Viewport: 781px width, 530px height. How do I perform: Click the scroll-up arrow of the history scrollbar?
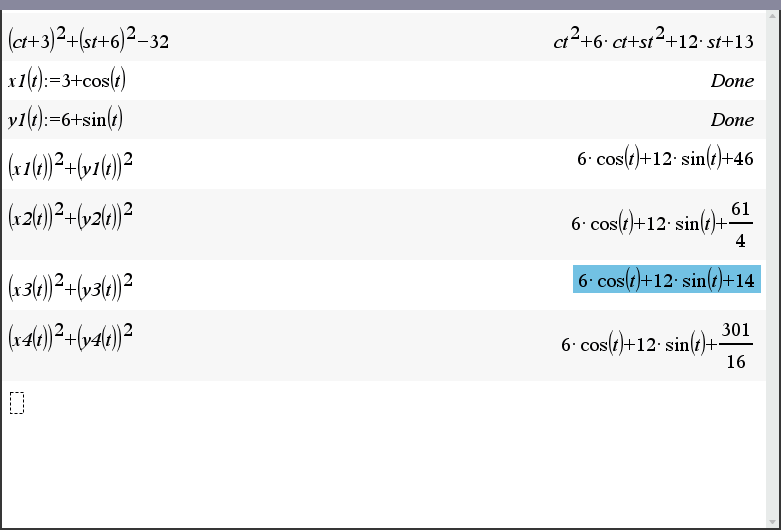[773, 15]
